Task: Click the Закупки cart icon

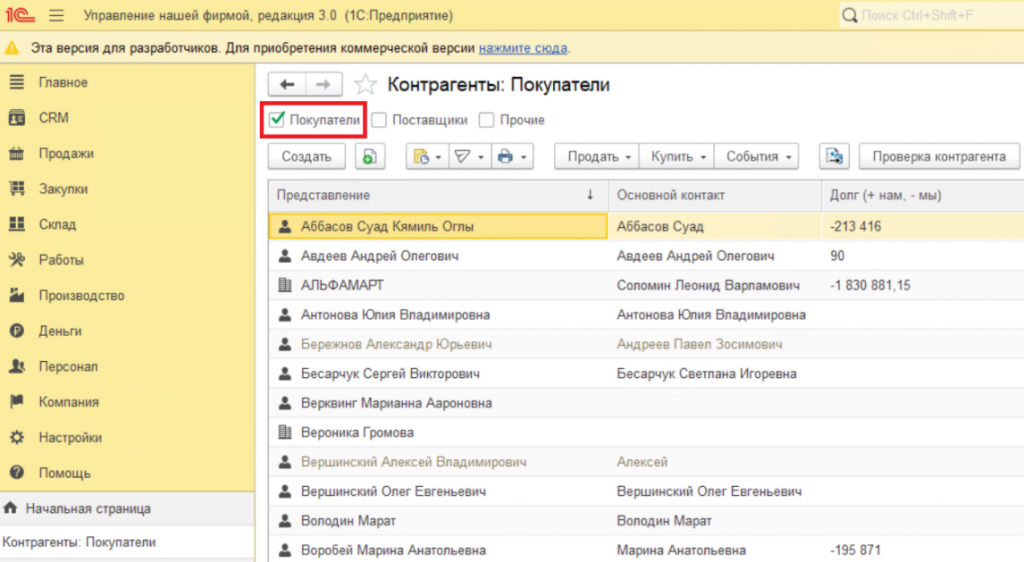Action: tap(17, 189)
